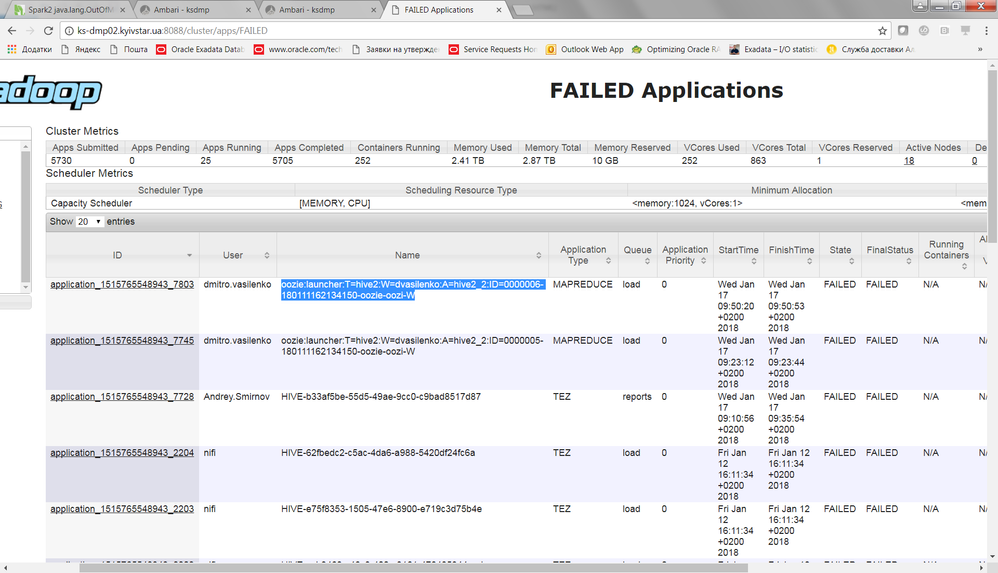Sort the table by ID column
The image size is (998, 573).
122,255
